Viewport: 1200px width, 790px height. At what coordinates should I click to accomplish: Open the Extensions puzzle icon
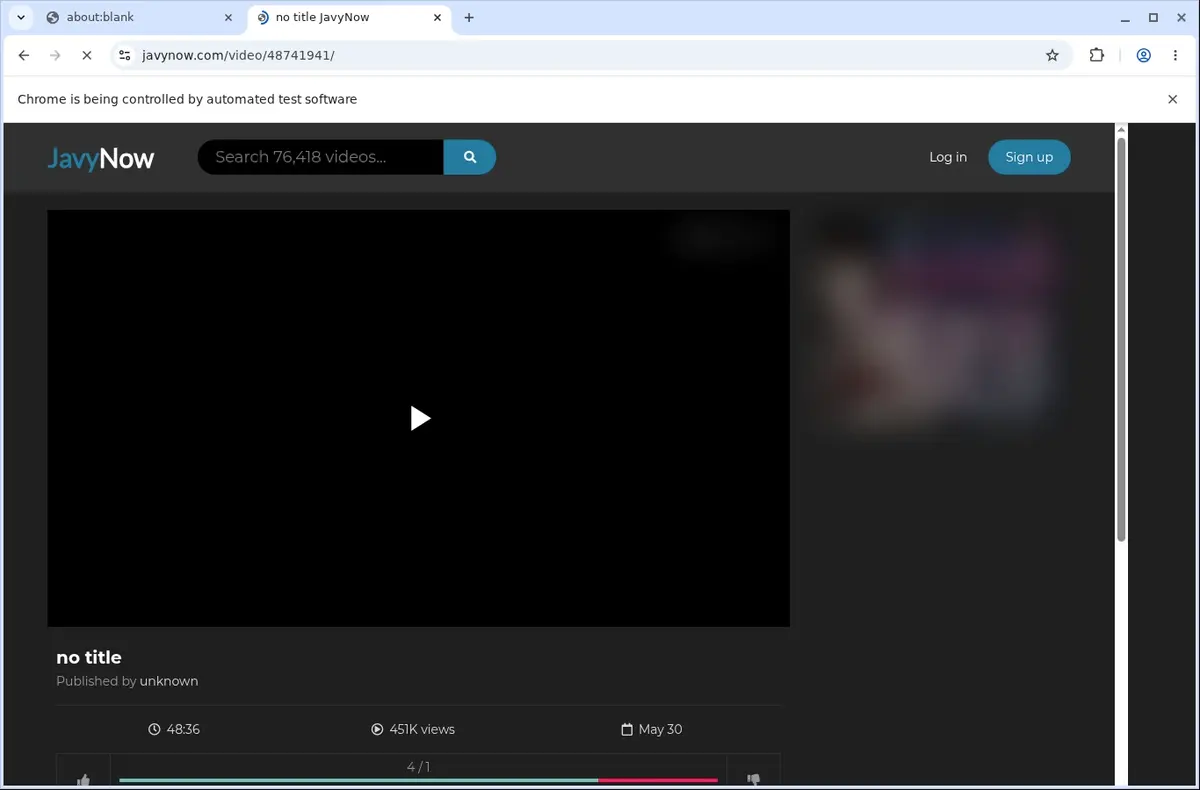click(x=1097, y=56)
